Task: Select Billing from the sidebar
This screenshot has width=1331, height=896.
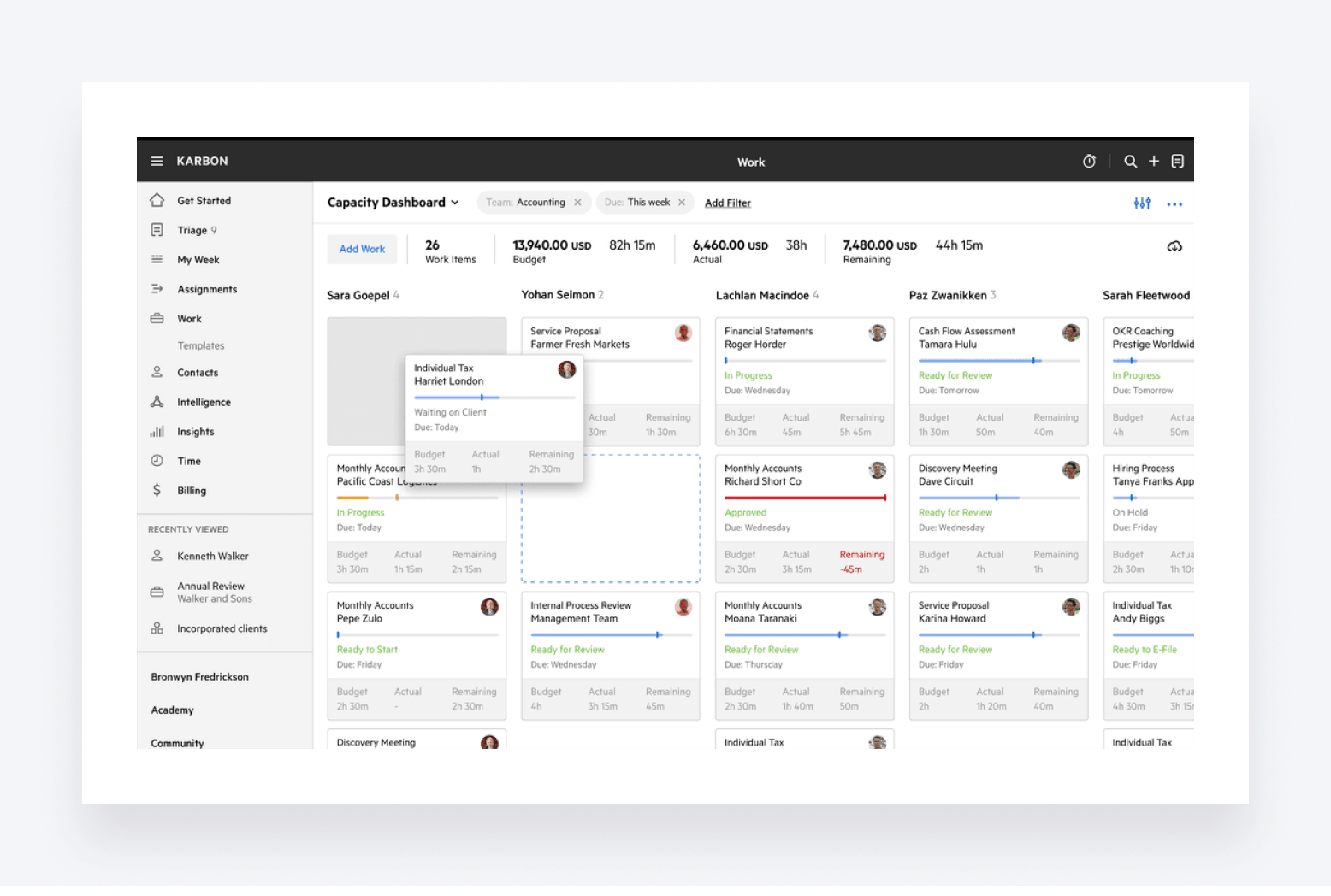Action: pyautogui.click(x=192, y=491)
